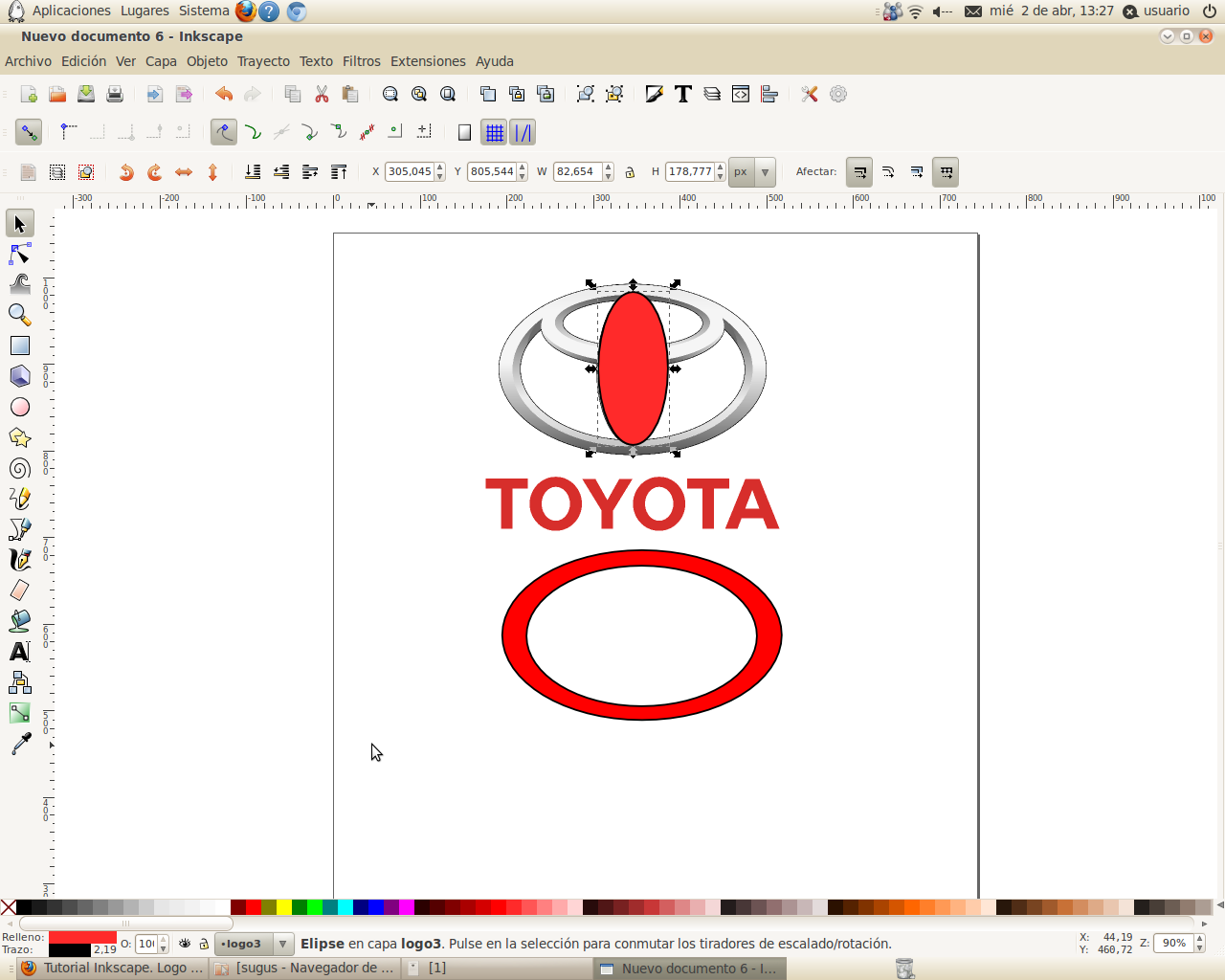Viewport: 1225px width, 980px height.
Task: Select the Paint bucket tool
Action: 19,621
